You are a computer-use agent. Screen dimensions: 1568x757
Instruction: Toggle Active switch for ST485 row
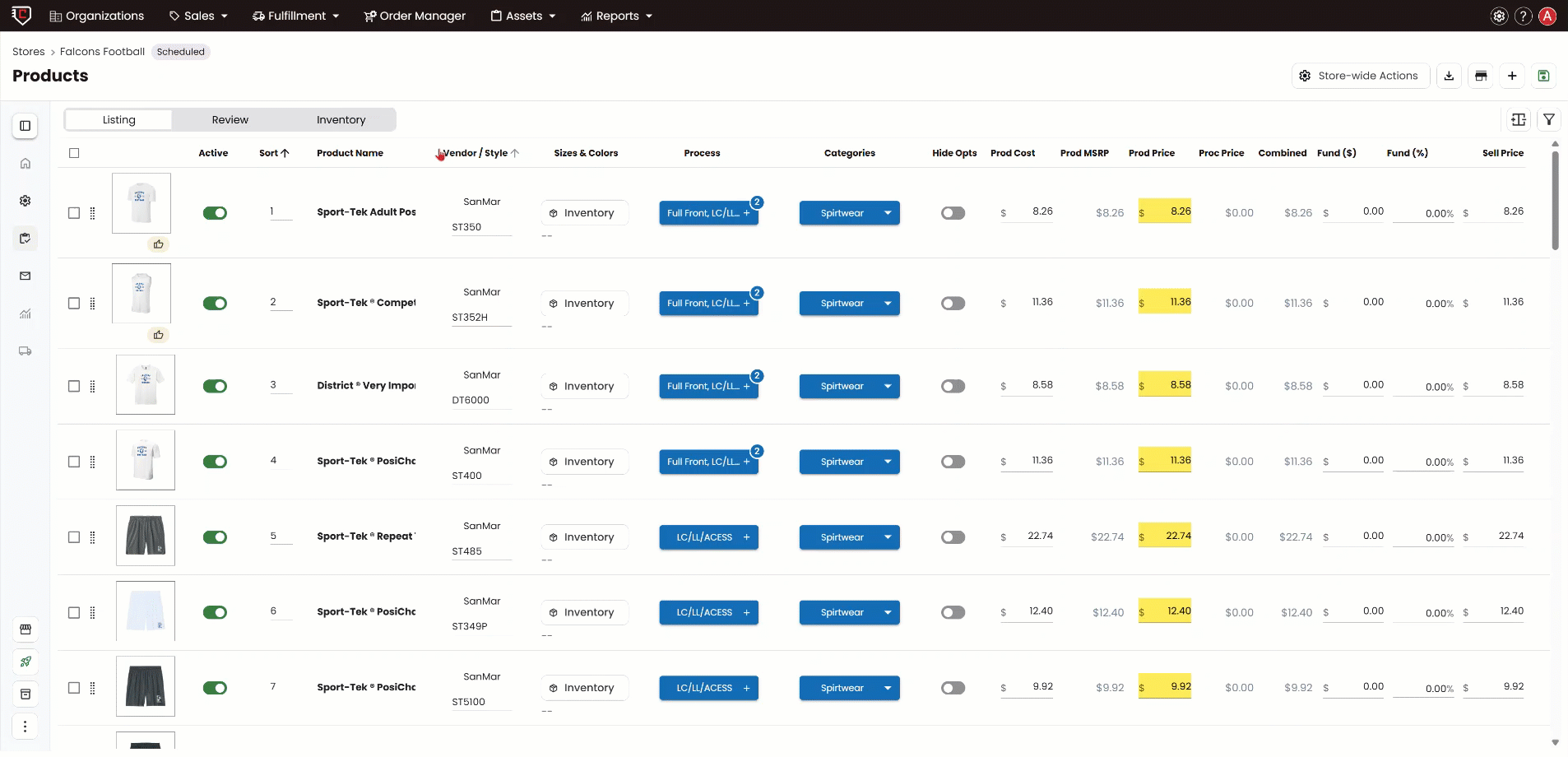pyautogui.click(x=215, y=537)
